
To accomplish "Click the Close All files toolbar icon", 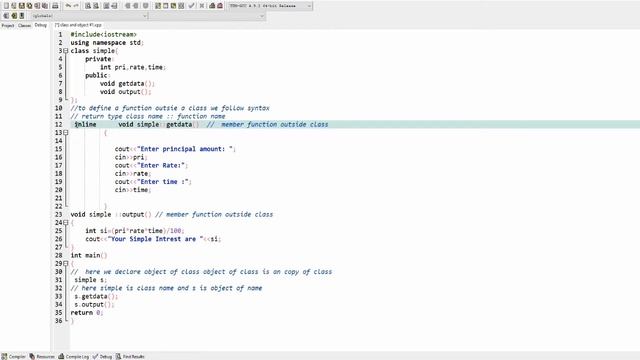I will [45, 6].
